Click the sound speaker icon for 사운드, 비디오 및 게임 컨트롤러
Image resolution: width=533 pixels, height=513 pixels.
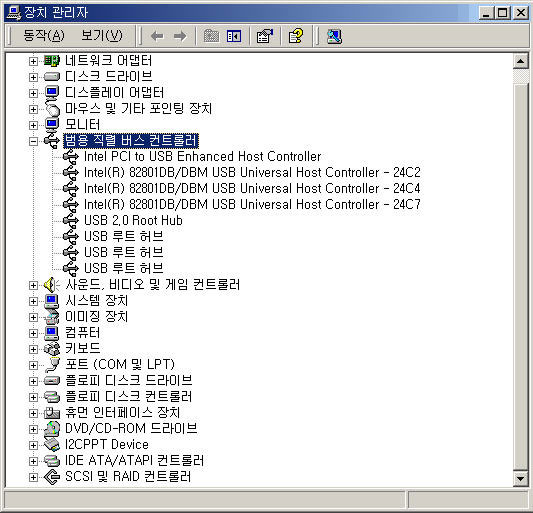pos(52,285)
